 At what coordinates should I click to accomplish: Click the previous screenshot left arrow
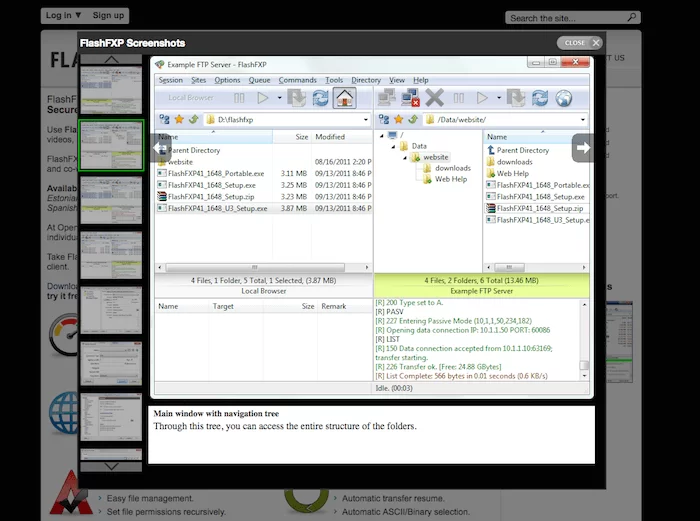tap(160, 148)
